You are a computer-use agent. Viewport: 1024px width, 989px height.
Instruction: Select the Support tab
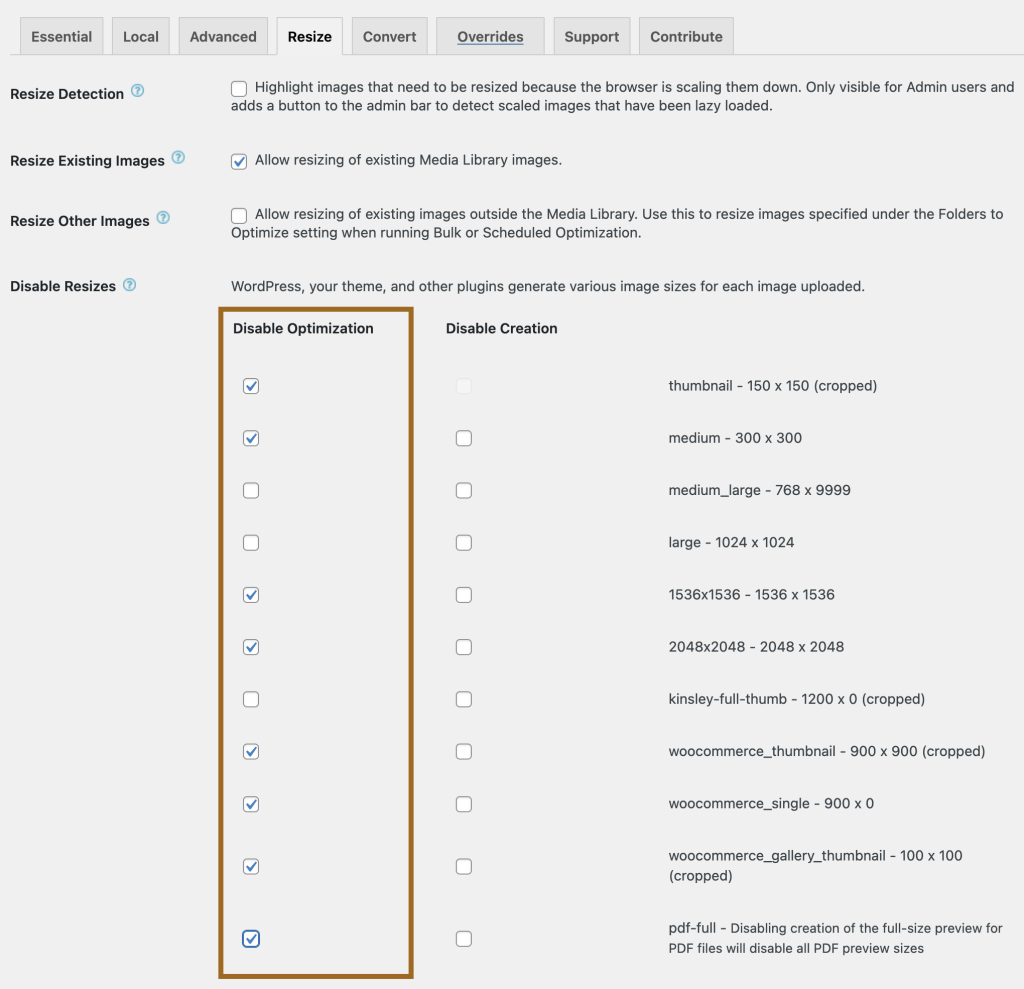pyautogui.click(x=591, y=36)
